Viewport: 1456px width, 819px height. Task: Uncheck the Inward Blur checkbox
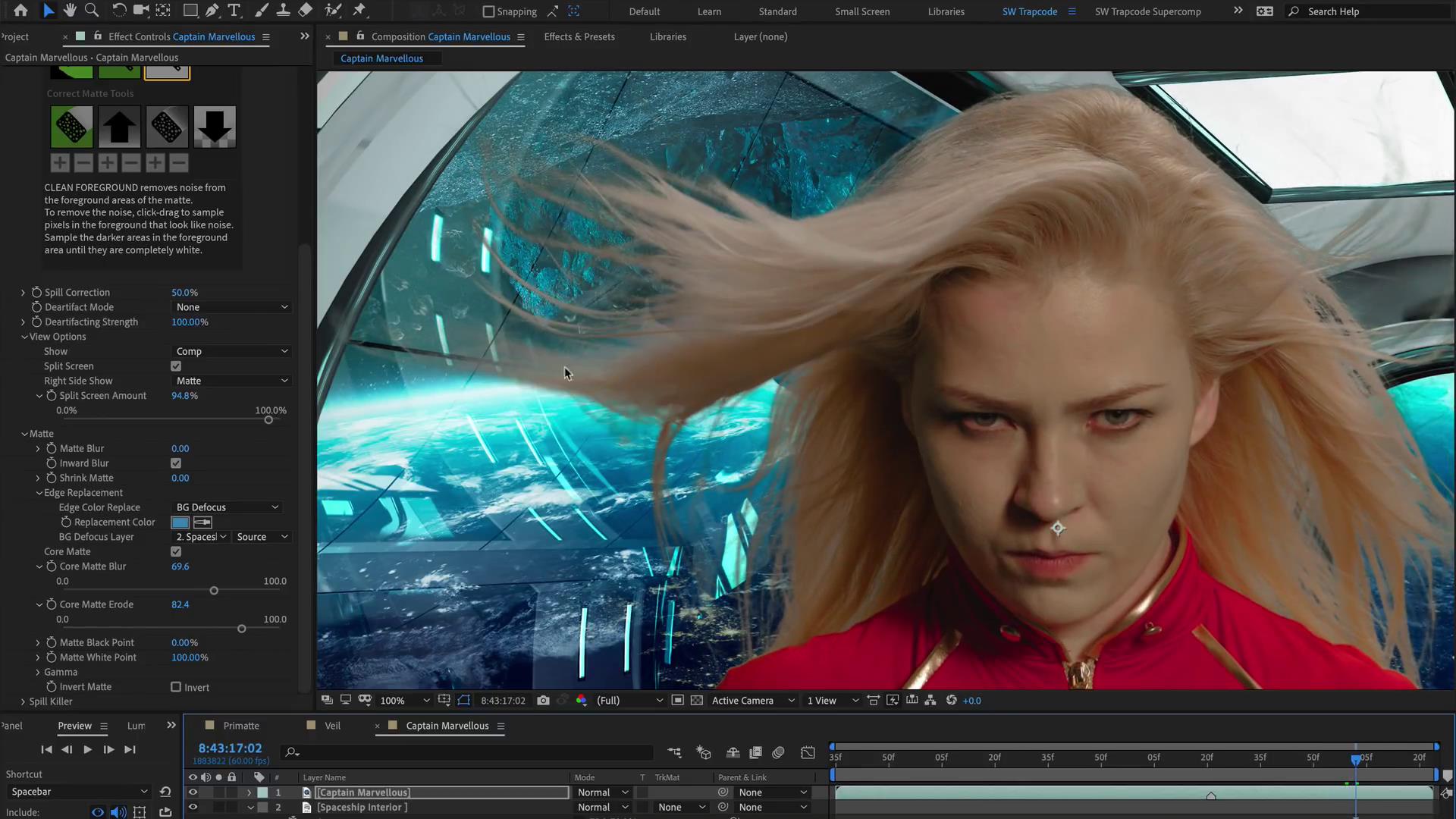coord(176,463)
